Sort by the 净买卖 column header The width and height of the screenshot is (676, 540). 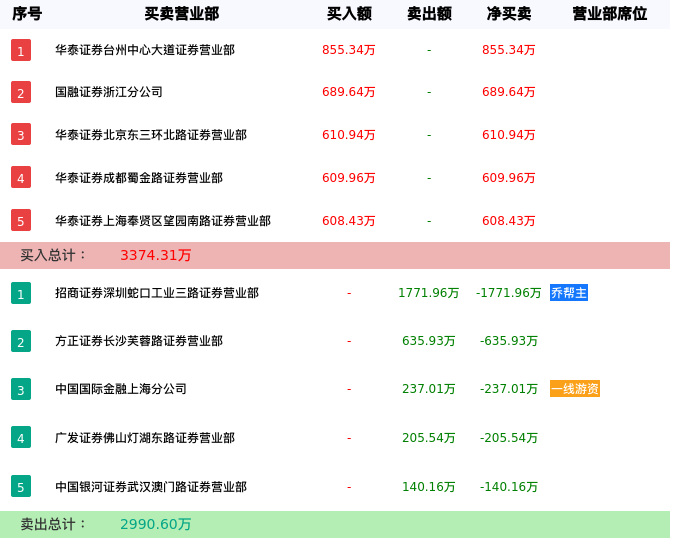click(509, 14)
